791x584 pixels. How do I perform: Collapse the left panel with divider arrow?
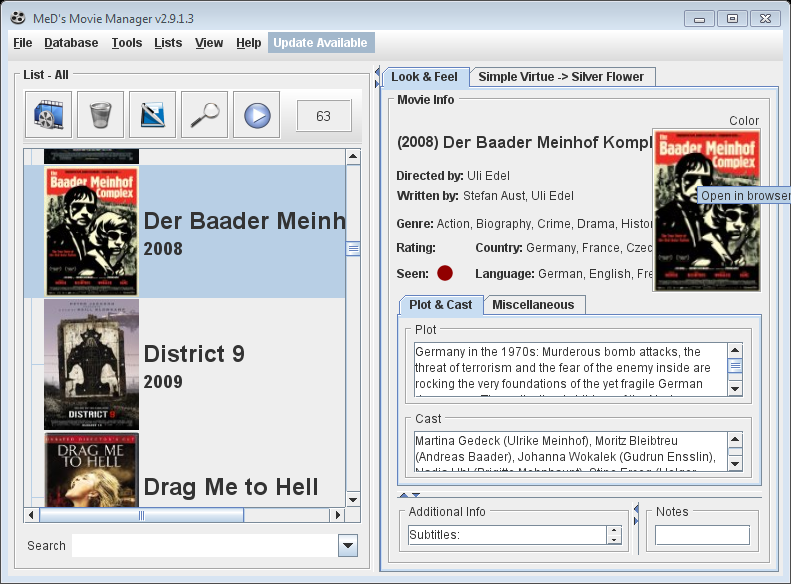375,75
